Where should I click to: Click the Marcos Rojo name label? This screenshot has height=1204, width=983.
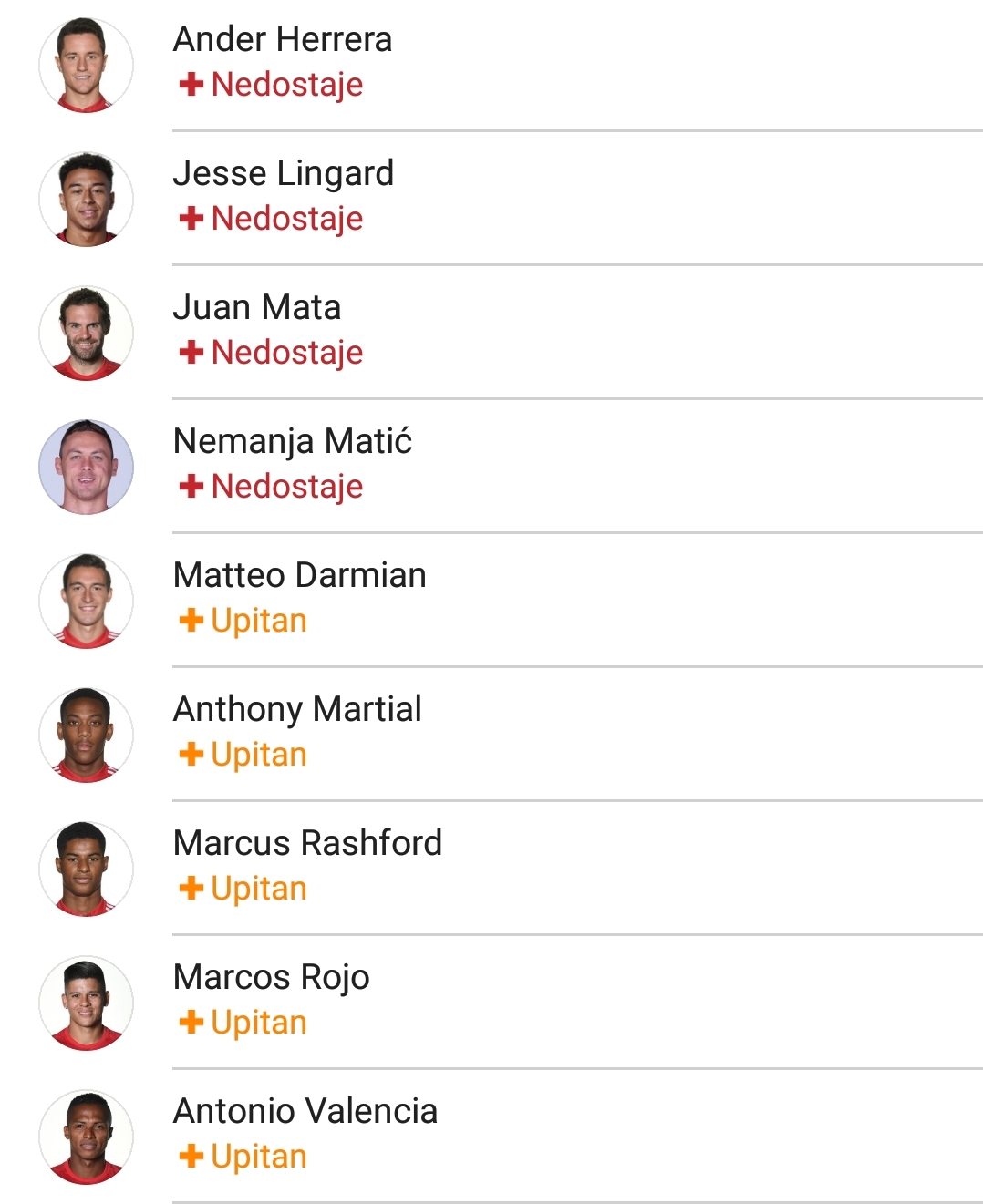click(x=271, y=977)
